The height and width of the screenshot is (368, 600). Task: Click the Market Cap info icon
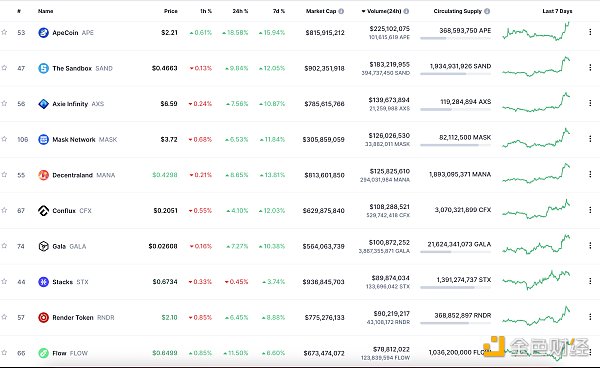pyautogui.click(x=341, y=11)
